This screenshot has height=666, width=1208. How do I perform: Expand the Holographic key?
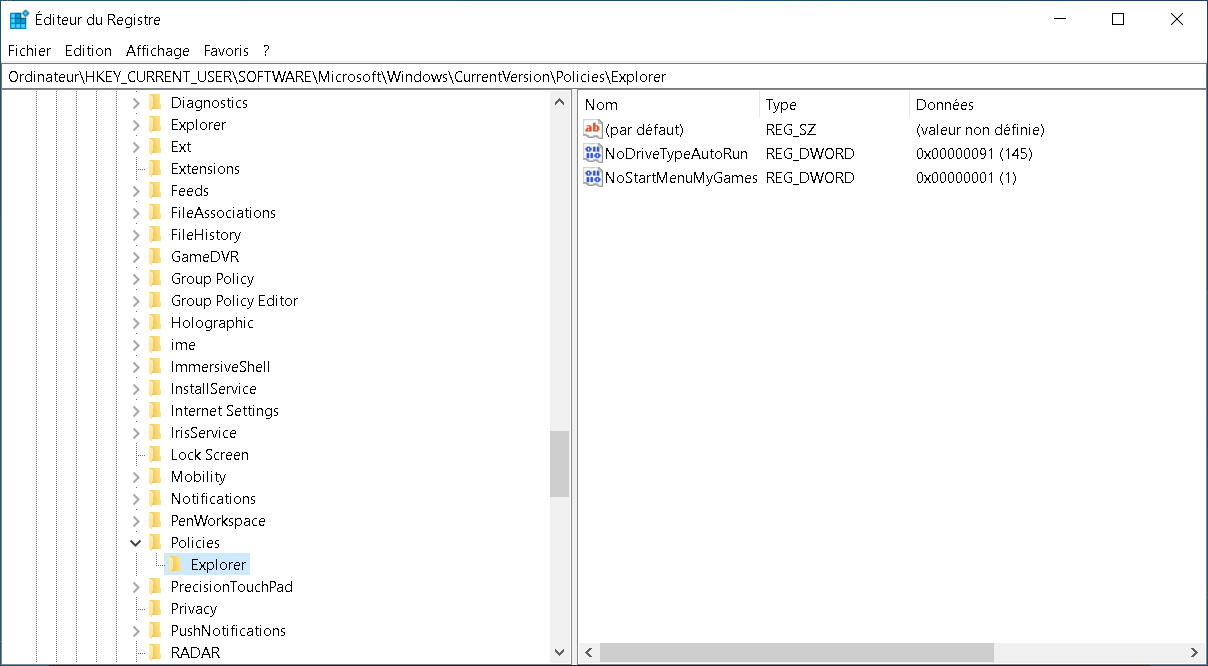(x=136, y=323)
